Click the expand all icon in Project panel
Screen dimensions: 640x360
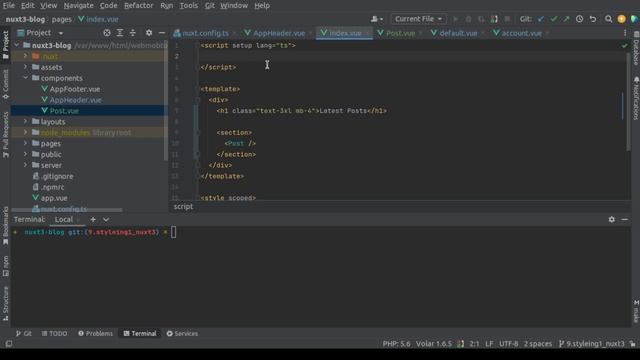coord(120,33)
